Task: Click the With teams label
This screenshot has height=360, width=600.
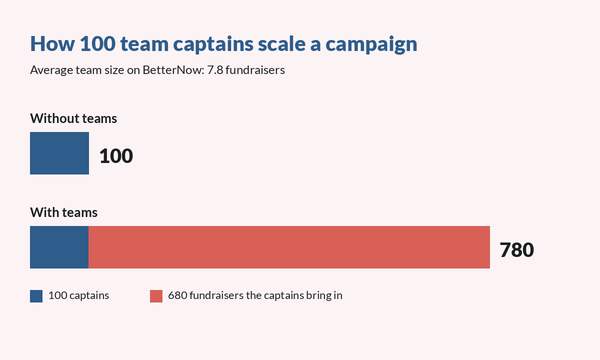Action: pyautogui.click(x=64, y=212)
